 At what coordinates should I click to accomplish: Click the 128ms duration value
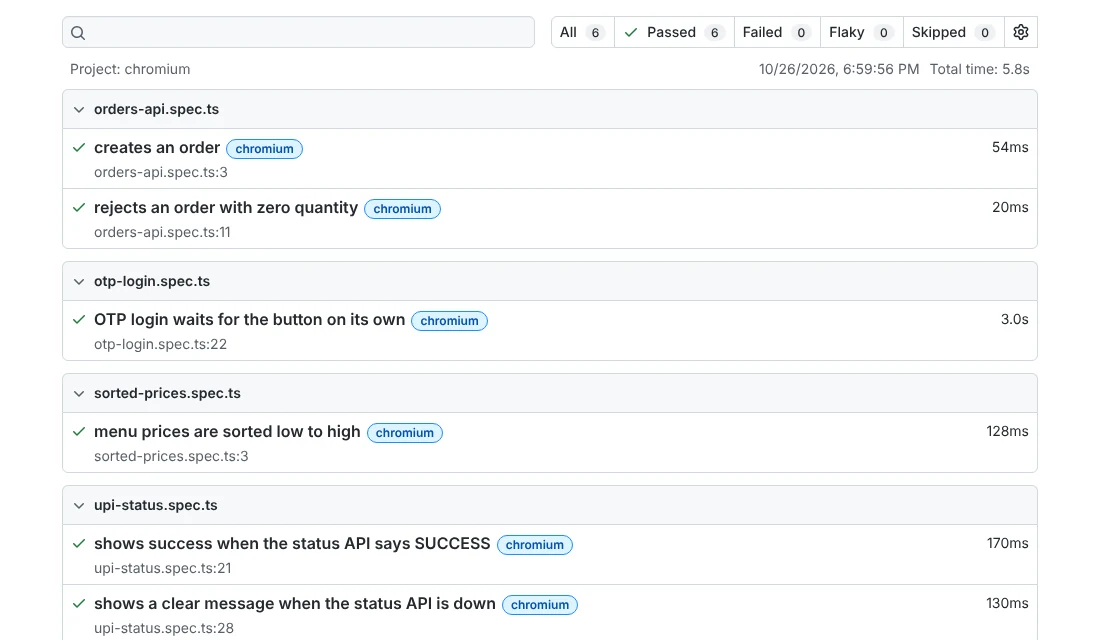tap(1007, 431)
